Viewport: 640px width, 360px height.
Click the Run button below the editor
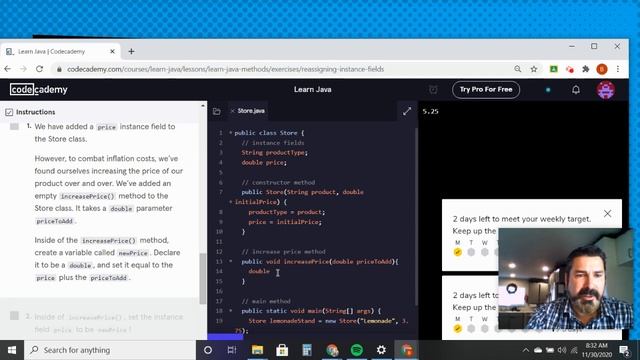tap(225, 337)
